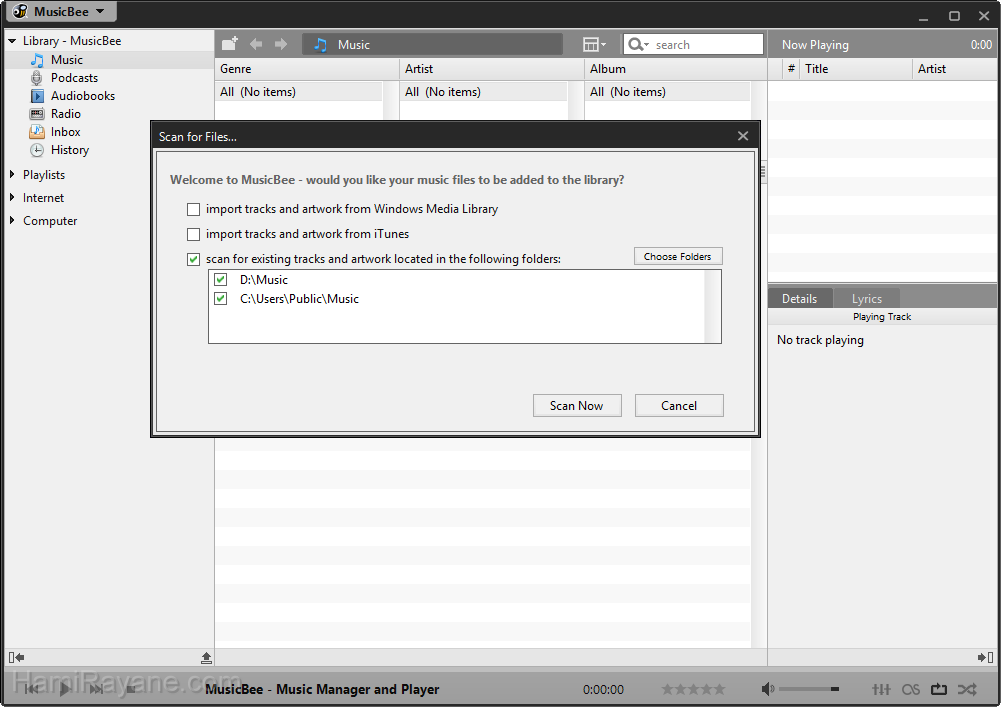Viewport: 1001px width, 707px height.
Task: Click the folder list scrollbar
Action: click(712, 307)
